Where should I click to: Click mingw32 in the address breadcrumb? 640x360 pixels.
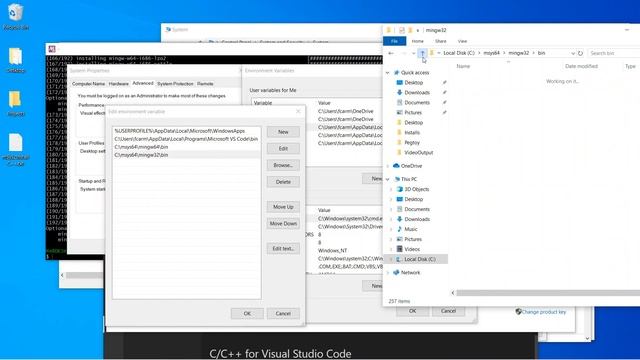518,53
